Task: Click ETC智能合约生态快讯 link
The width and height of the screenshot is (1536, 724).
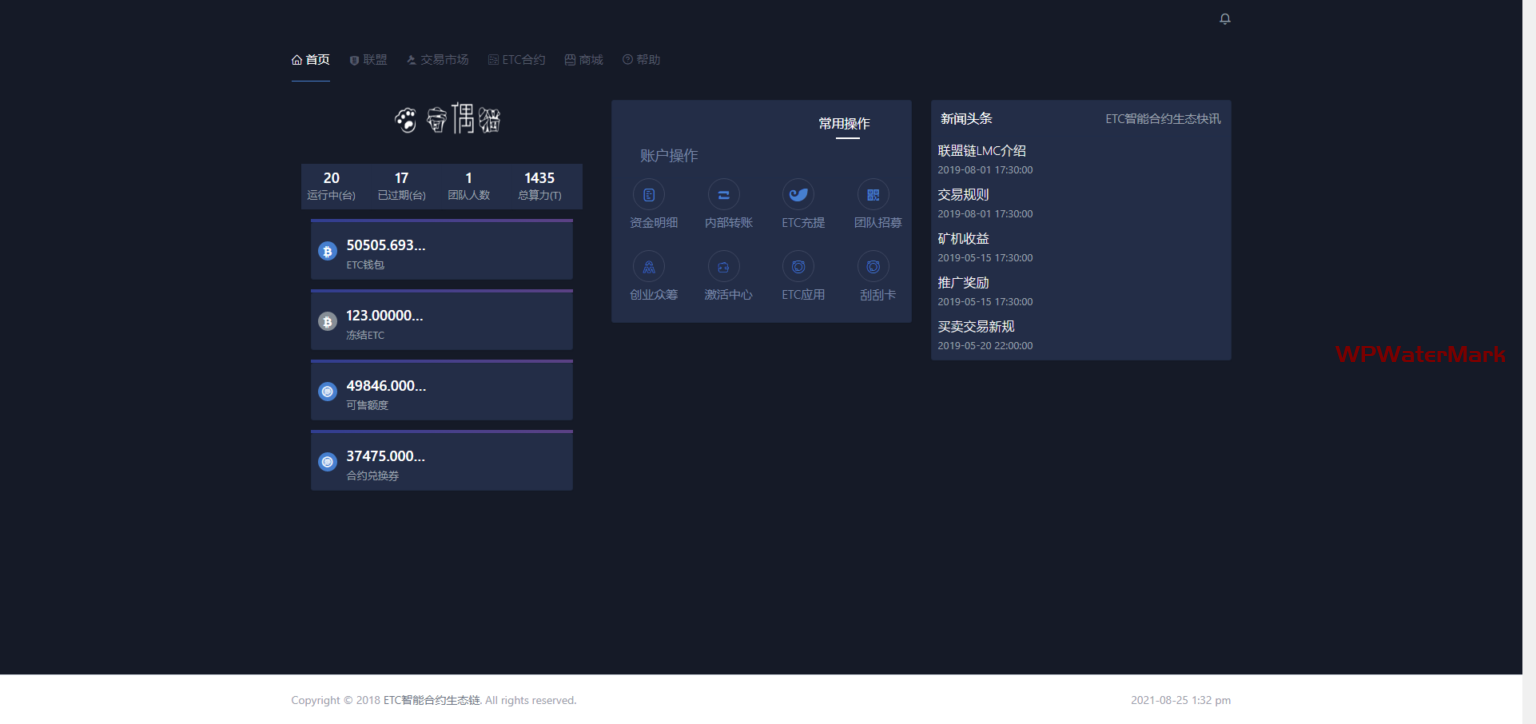Action: [x=1162, y=119]
